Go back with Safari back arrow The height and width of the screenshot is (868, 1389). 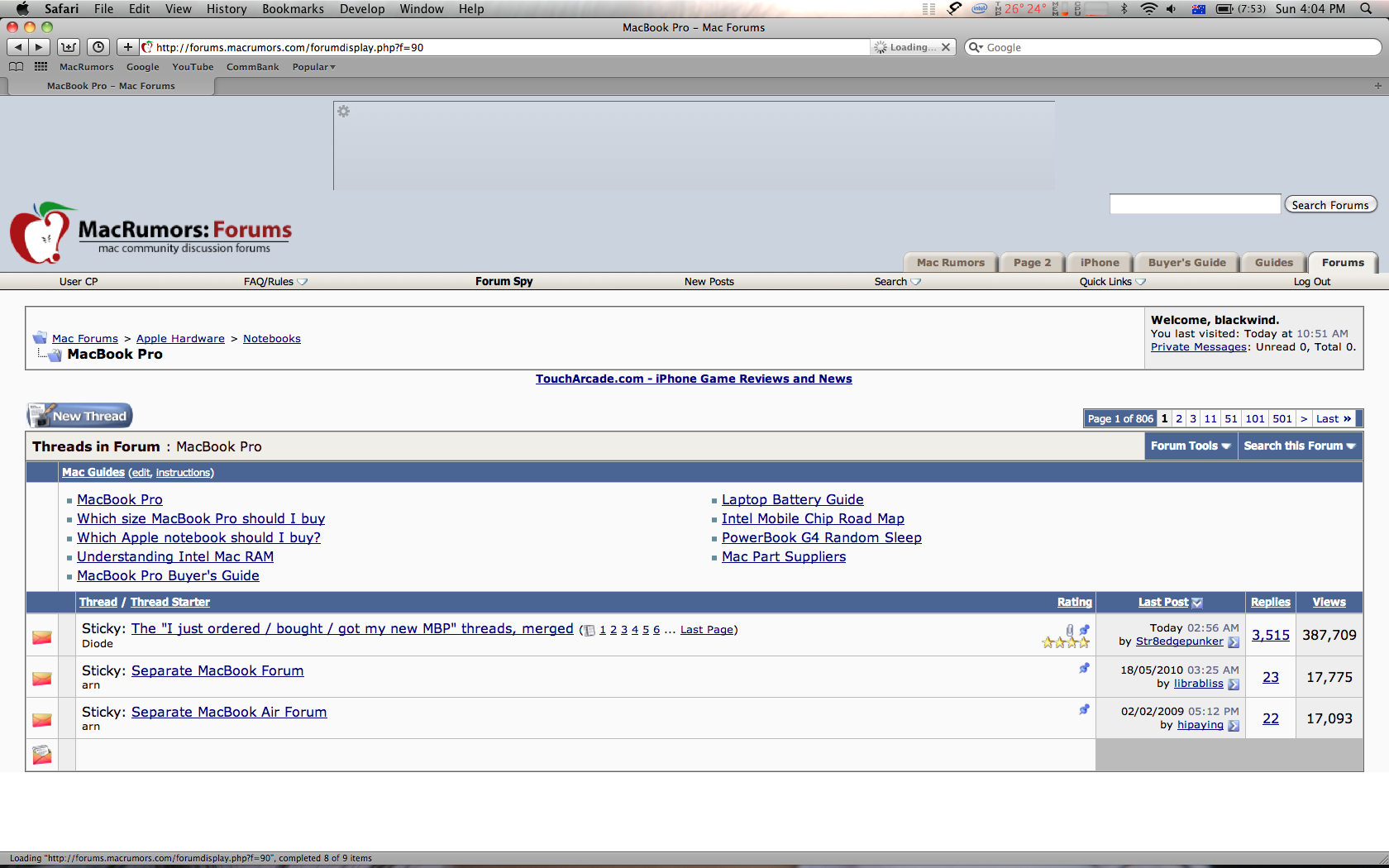point(18,47)
